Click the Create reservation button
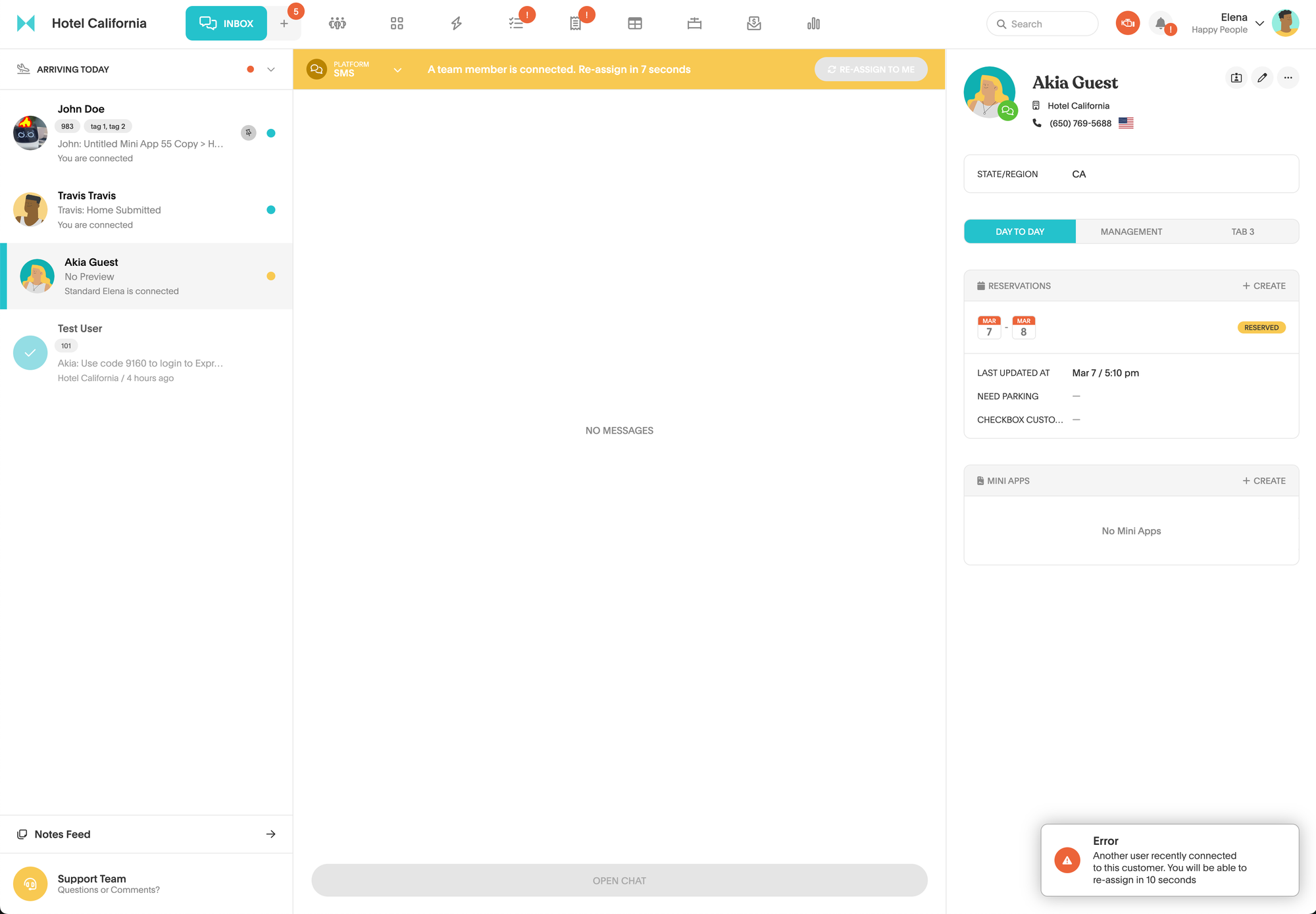 [1263, 286]
